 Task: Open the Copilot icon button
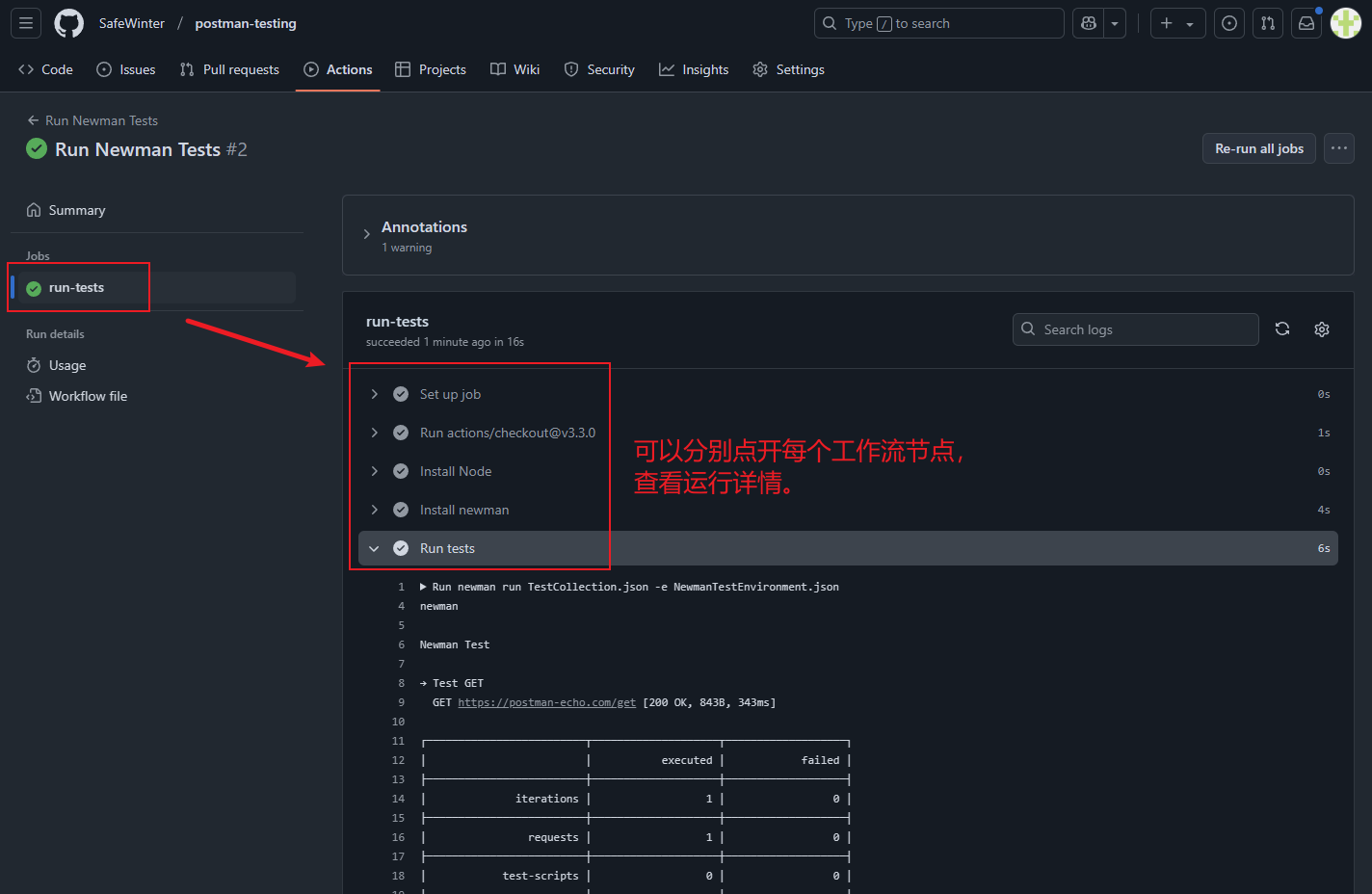1089,23
